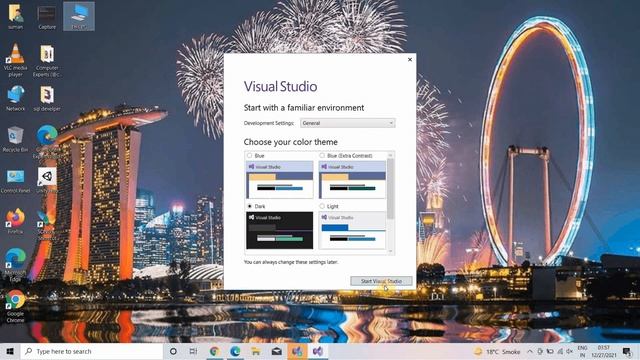Open the taskbar clock and date
This screenshot has height=360, width=640.
pos(604,351)
